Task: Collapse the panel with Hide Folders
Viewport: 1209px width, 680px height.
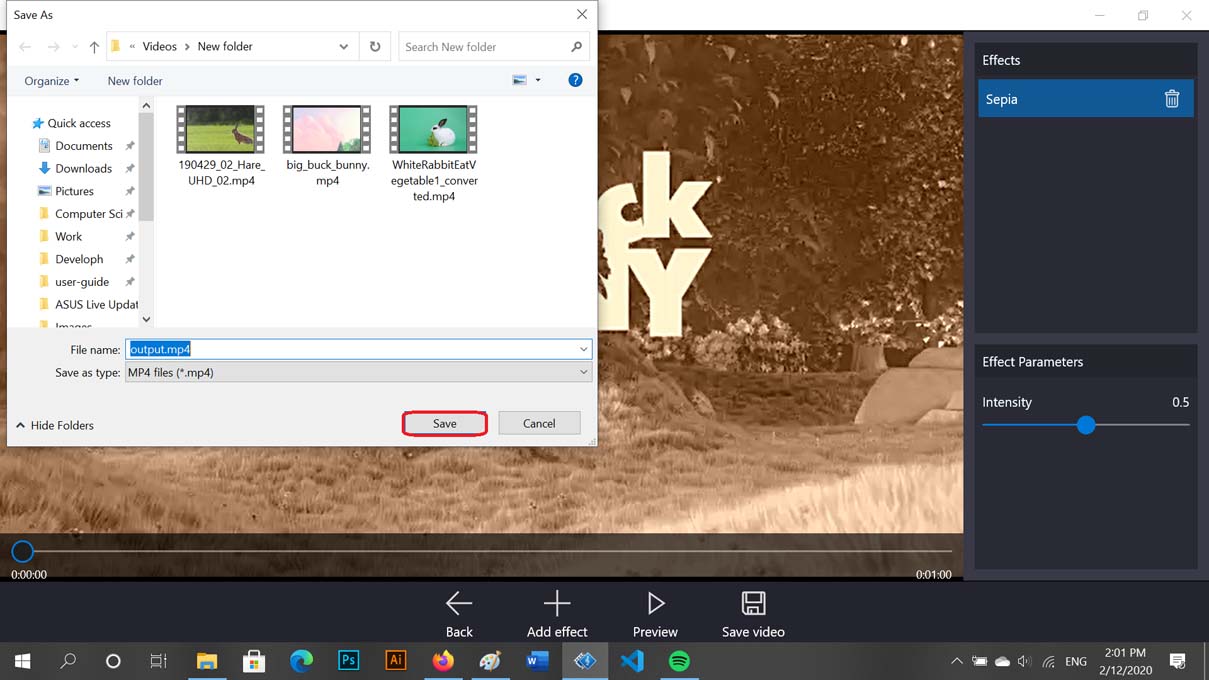Action: (x=55, y=425)
